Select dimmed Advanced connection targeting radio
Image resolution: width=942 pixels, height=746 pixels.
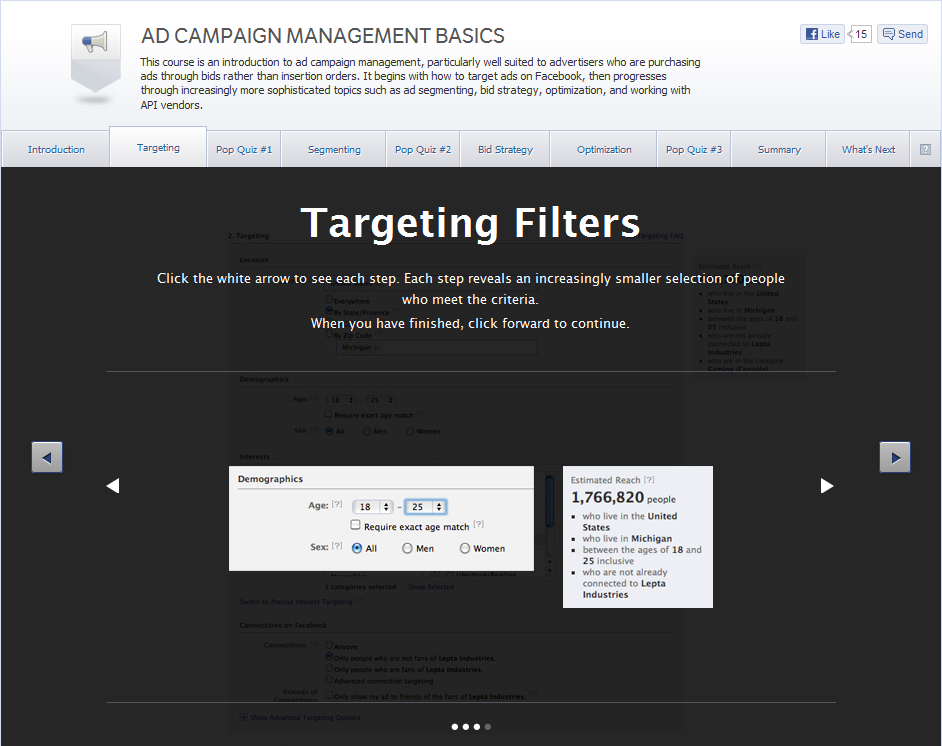(329, 679)
